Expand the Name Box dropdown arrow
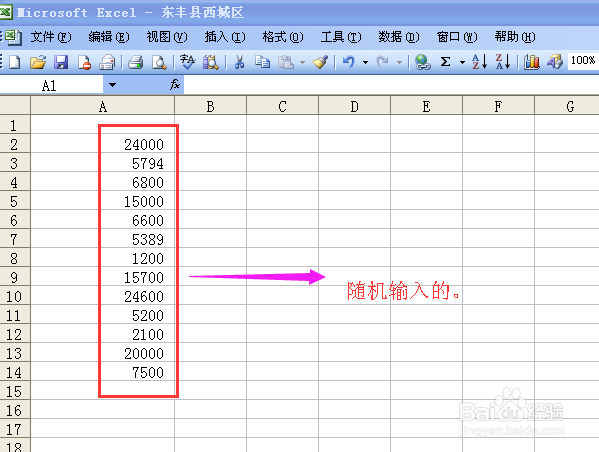 coord(112,85)
